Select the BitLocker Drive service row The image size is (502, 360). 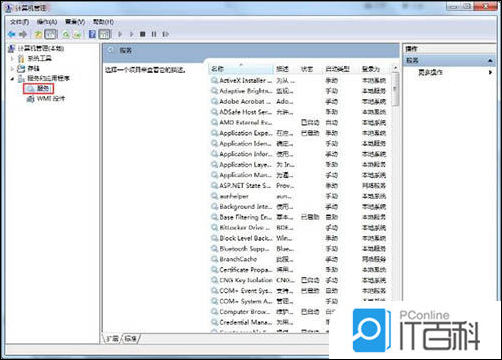click(299, 228)
